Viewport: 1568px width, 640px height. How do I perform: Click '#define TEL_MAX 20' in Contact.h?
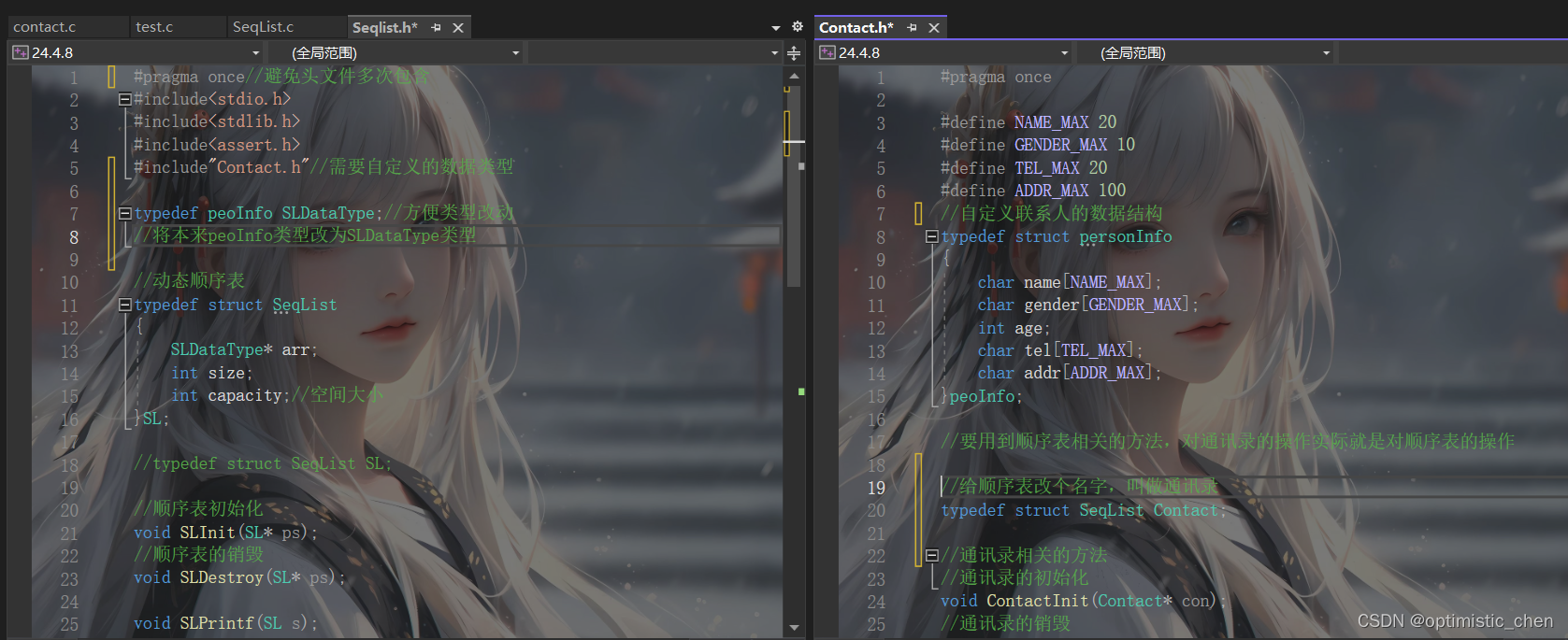pos(1024,168)
